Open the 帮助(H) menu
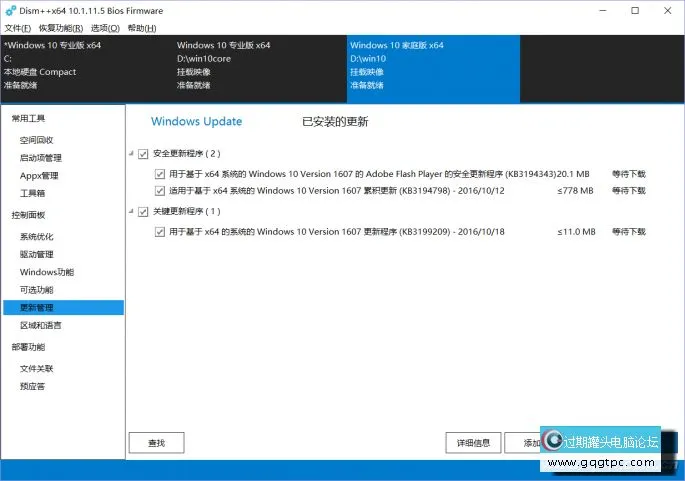 (x=142, y=28)
